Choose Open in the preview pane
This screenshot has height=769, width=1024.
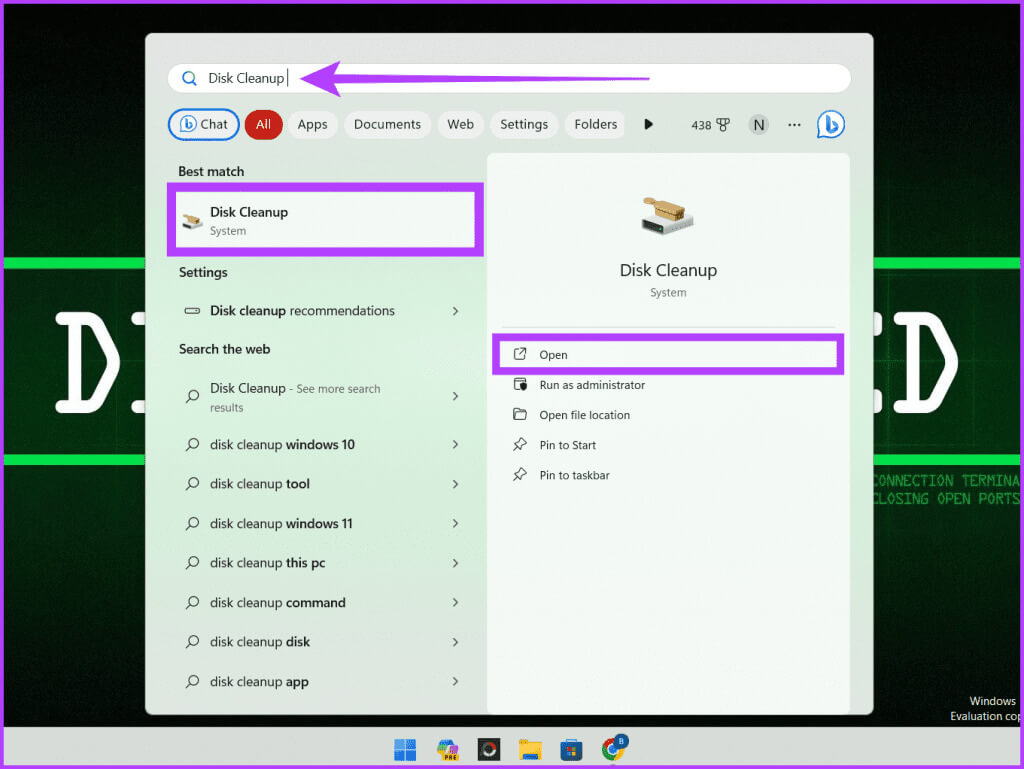[668, 354]
